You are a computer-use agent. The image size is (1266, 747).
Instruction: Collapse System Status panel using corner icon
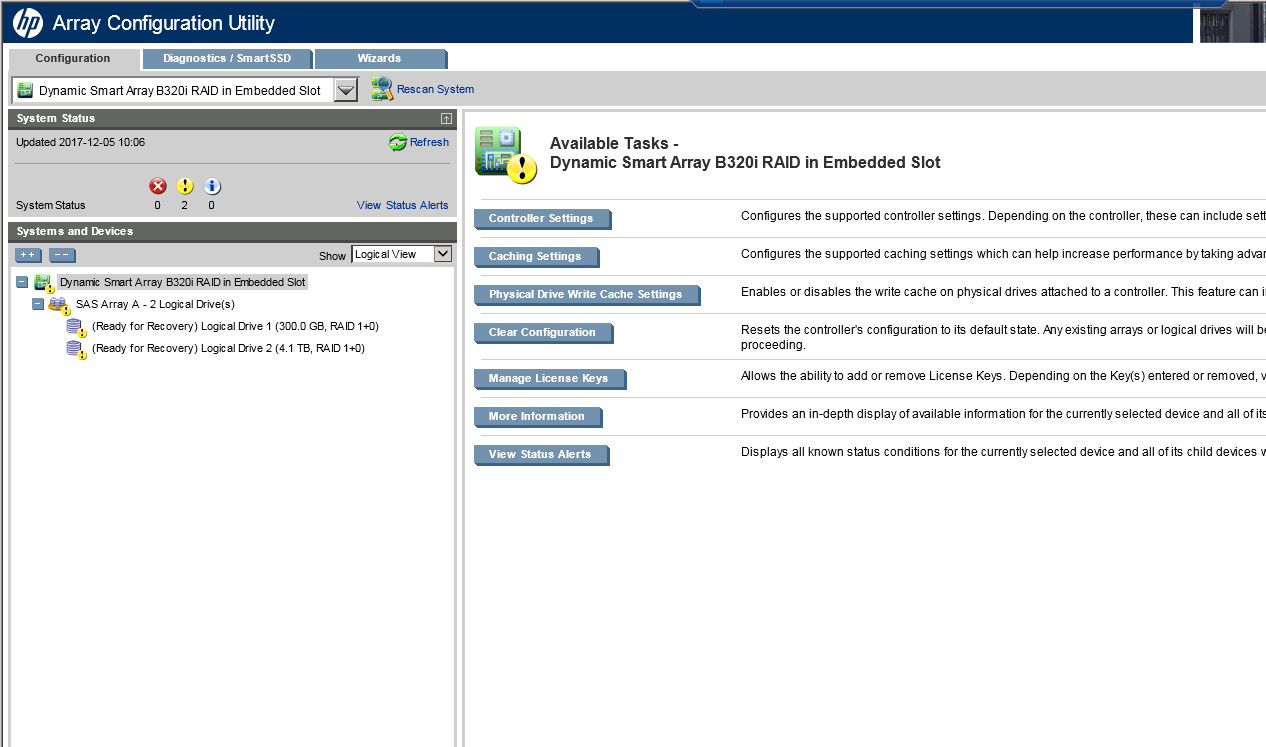click(x=446, y=119)
